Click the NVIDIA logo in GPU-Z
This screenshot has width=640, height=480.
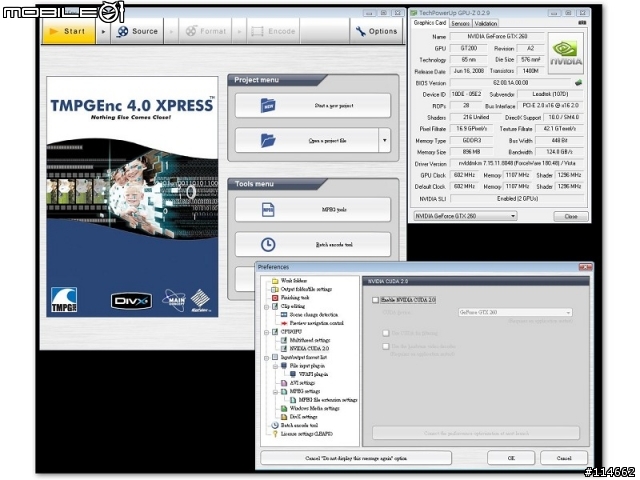(x=566, y=53)
